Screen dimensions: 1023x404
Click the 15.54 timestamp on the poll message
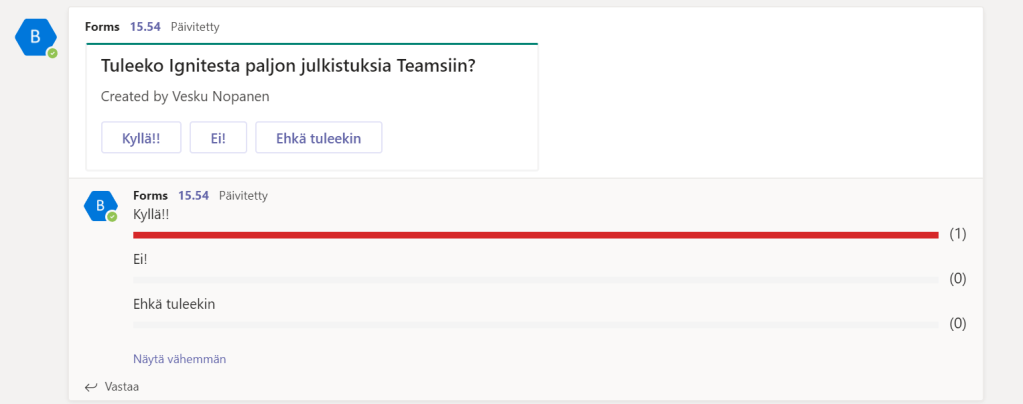(145, 27)
